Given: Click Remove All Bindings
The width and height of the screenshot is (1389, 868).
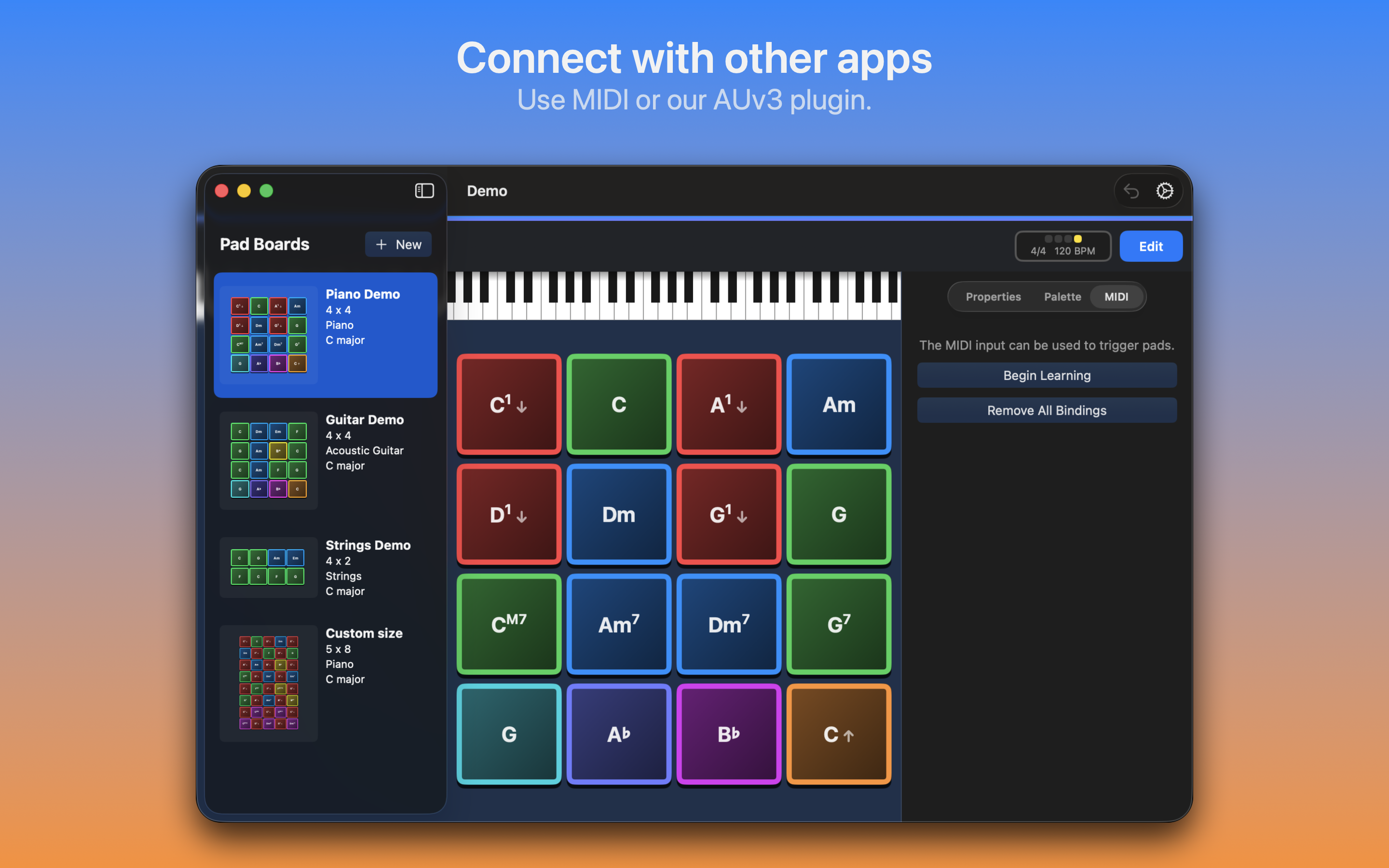Looking at the screenshot, I should coord(1047,410).
